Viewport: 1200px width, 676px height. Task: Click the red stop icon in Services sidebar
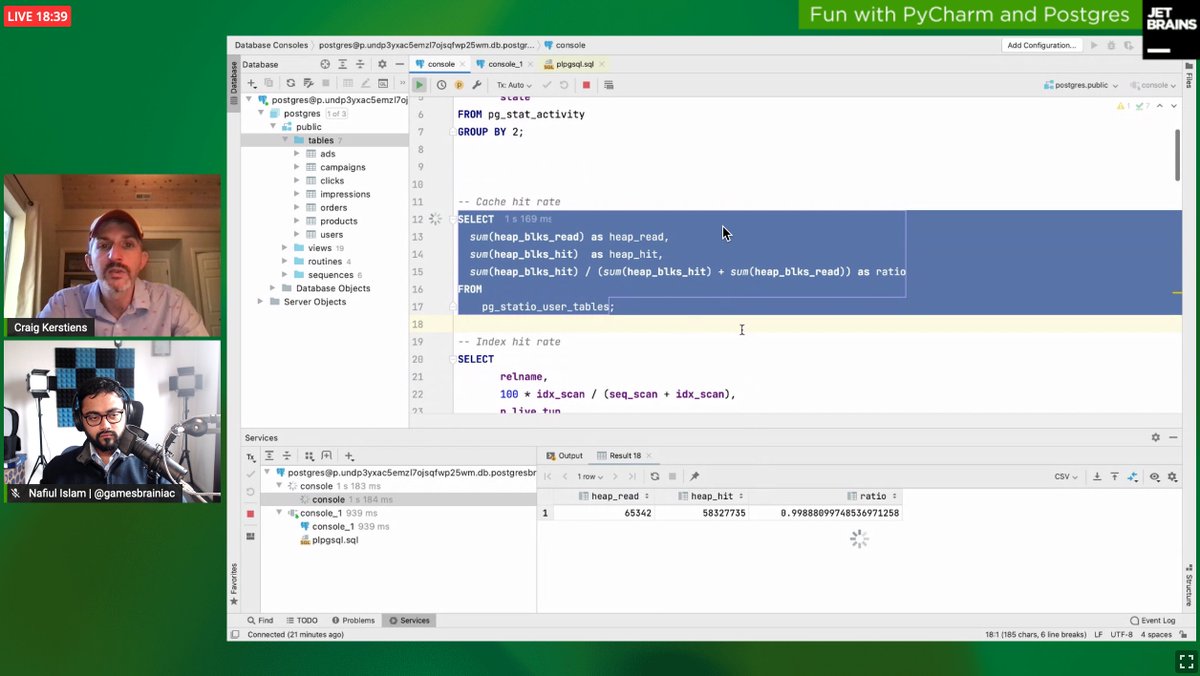pyautogui.click(x=250, y=514)
